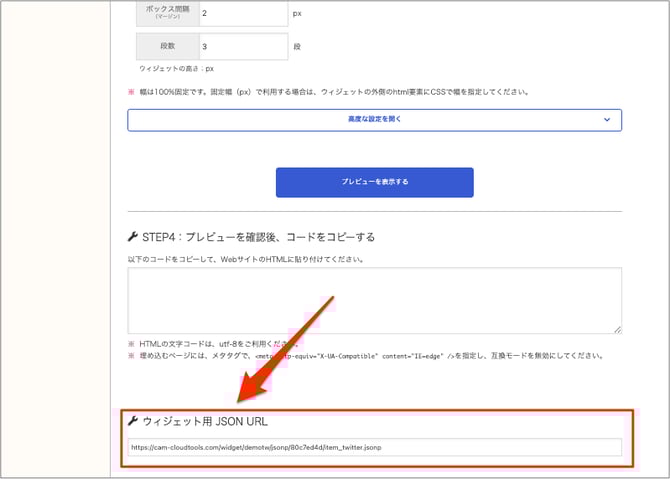Expand the 高度な設定を開く section

[374, 119]
